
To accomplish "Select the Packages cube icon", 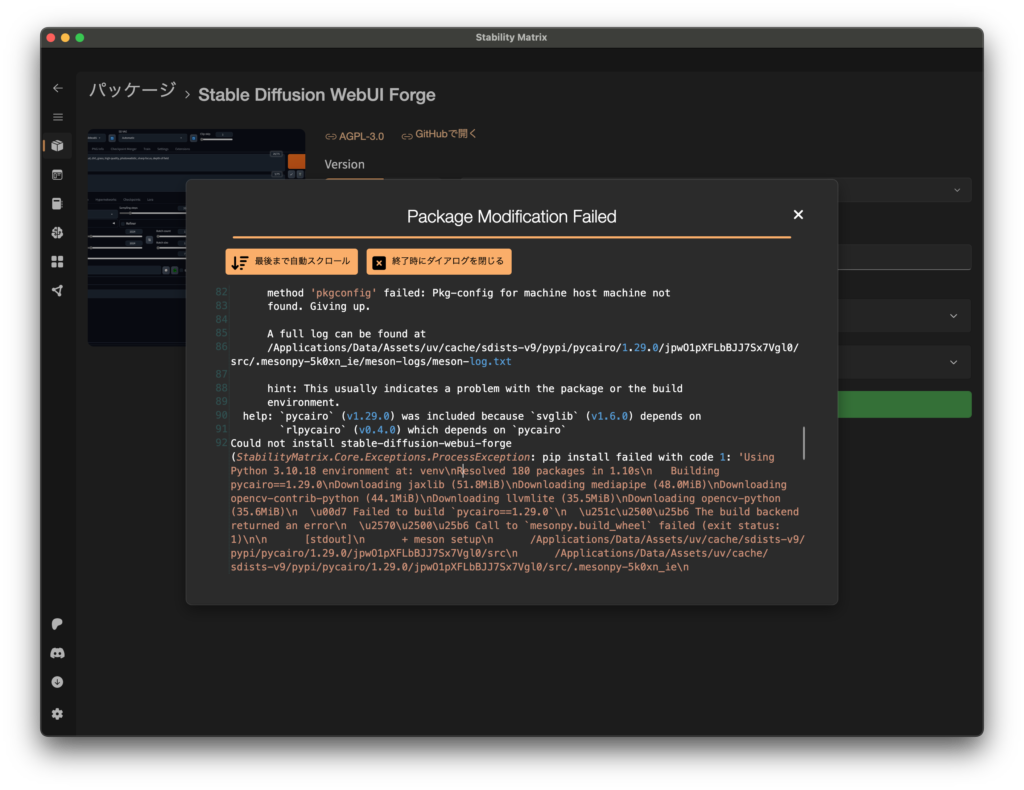I will tap(57, 146).
